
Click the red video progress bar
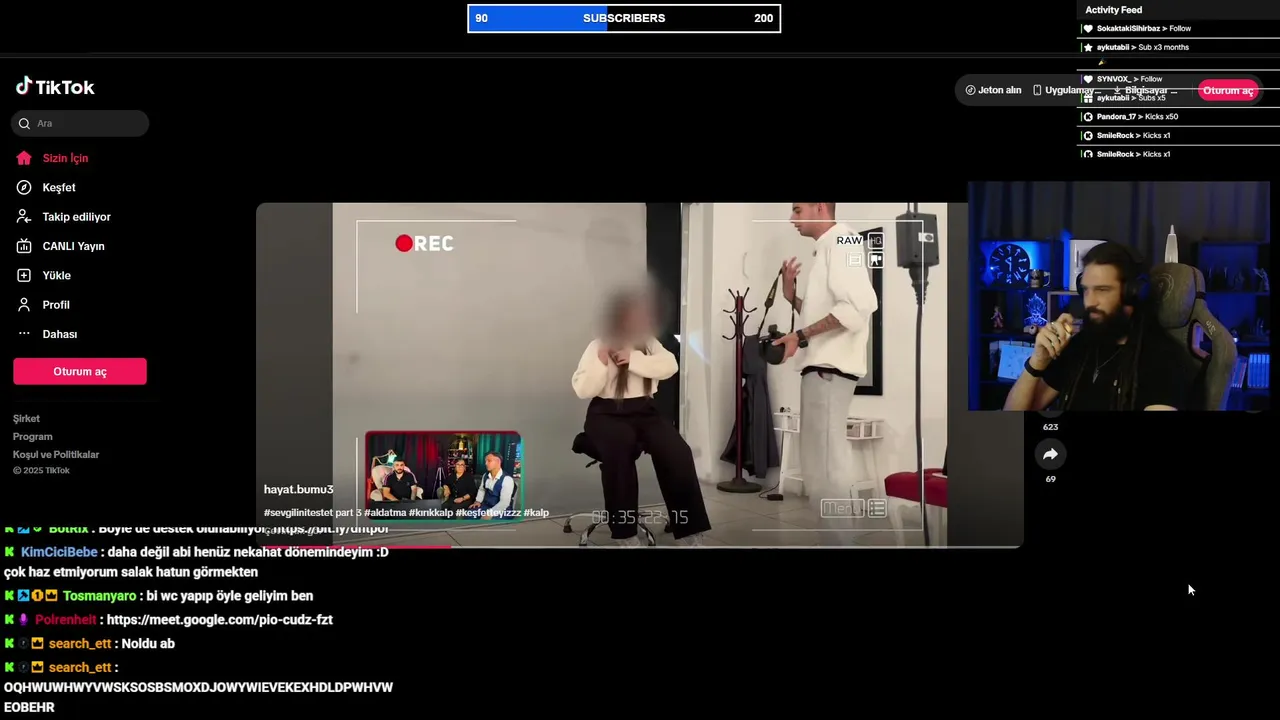(353, 546)
